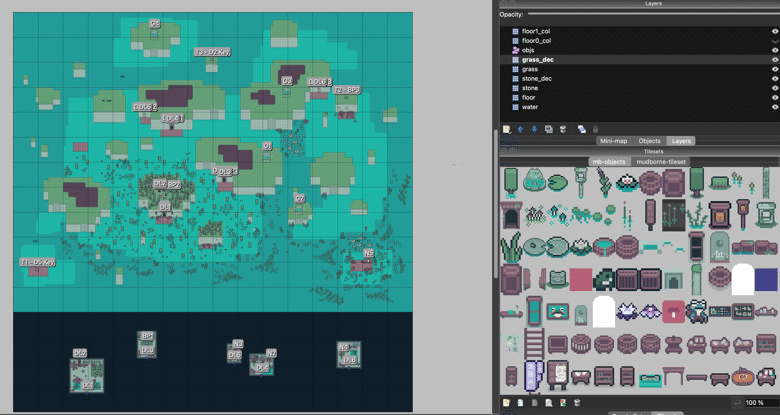Pick the wooden ladder tile
780x415 pixels.
tap(534, 343)
